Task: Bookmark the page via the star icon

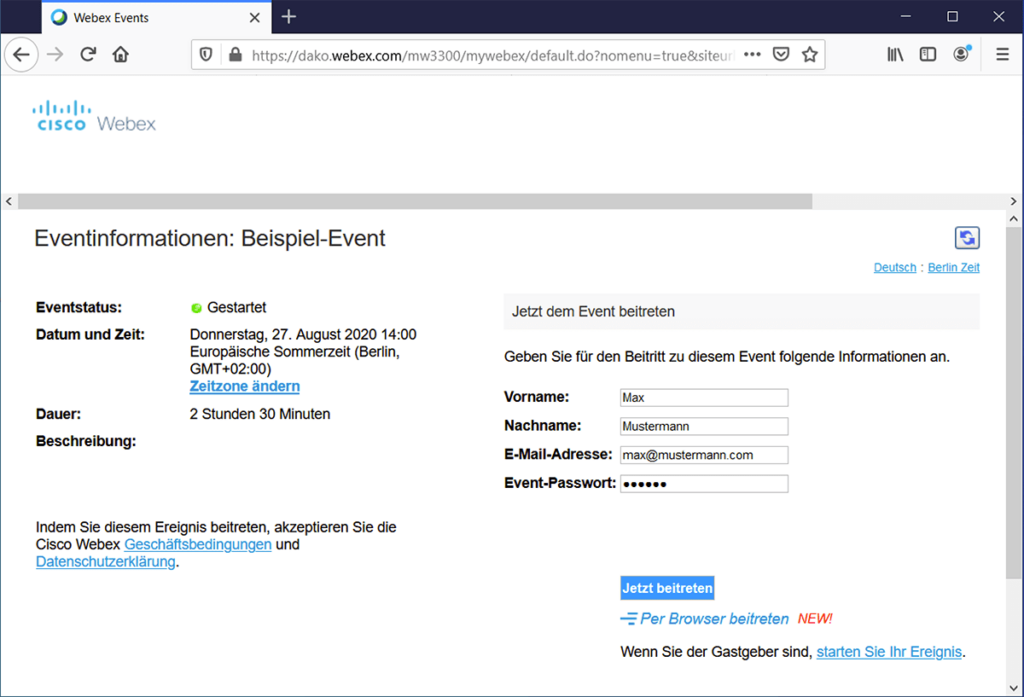Action: 809,53
